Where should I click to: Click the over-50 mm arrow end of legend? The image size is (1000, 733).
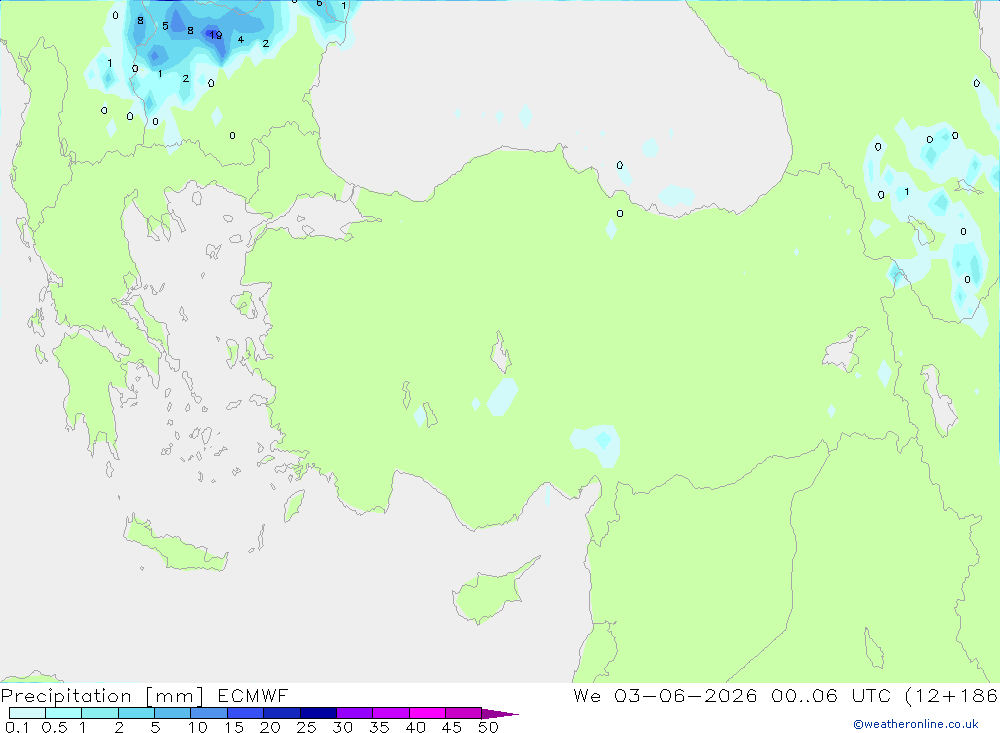[499, 714]
